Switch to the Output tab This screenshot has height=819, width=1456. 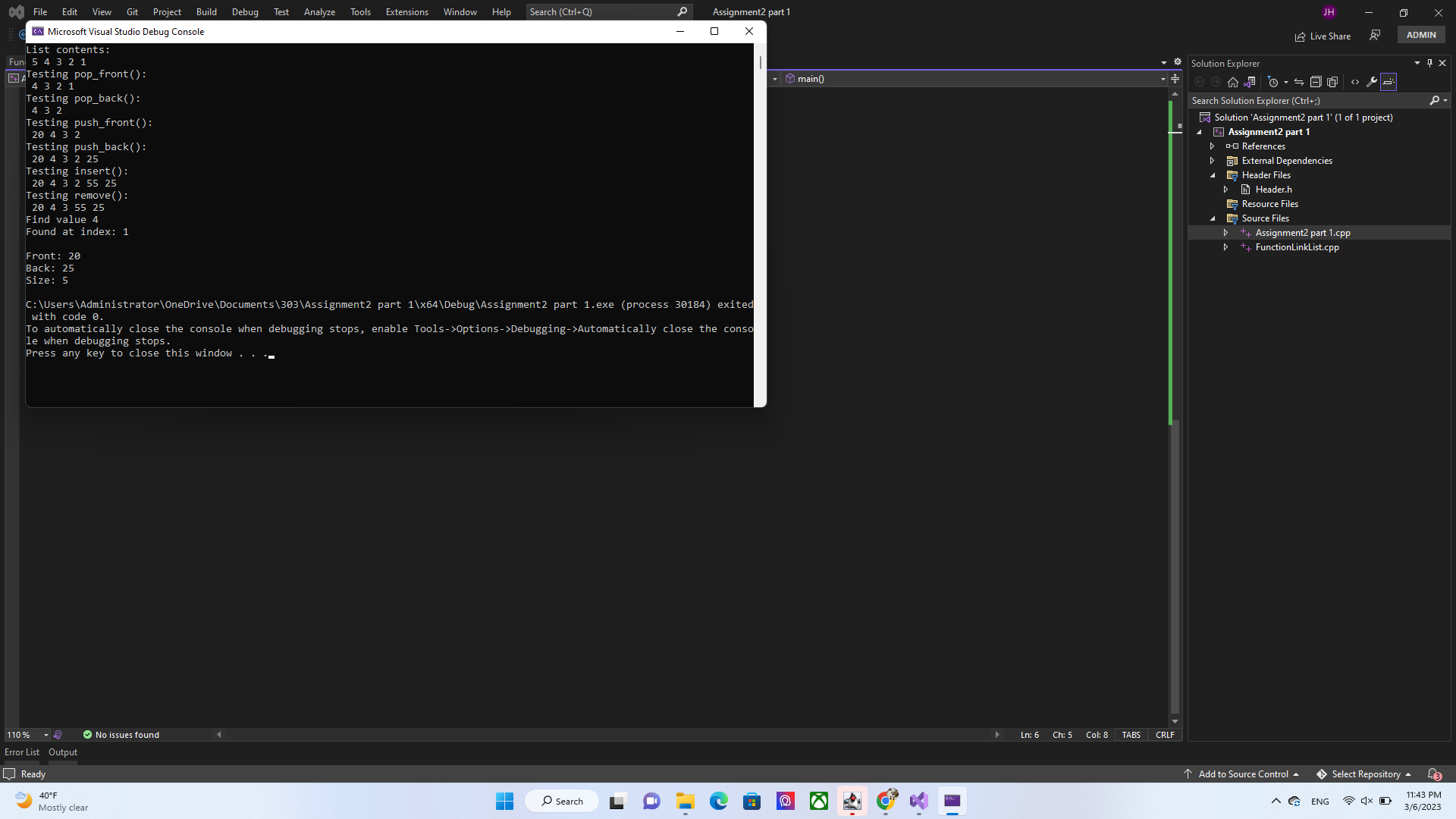[63, 752]
